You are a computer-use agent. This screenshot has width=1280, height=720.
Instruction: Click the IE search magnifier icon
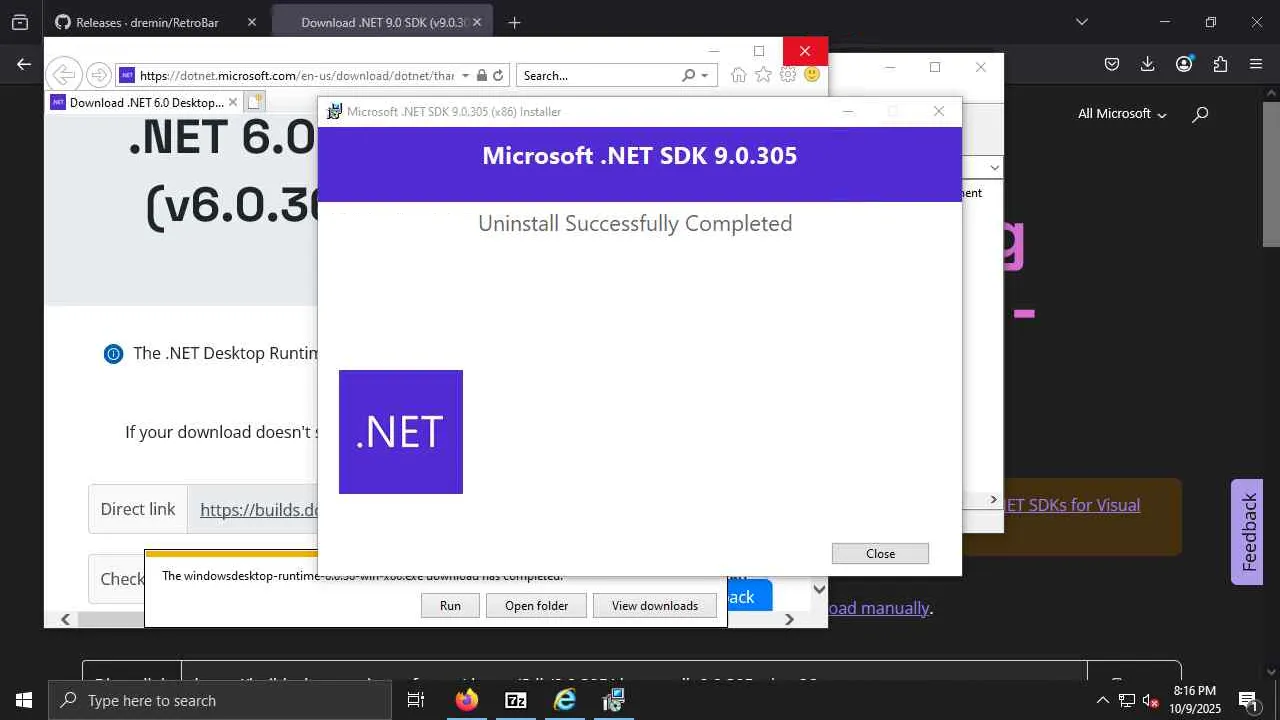tap(688, 75)
